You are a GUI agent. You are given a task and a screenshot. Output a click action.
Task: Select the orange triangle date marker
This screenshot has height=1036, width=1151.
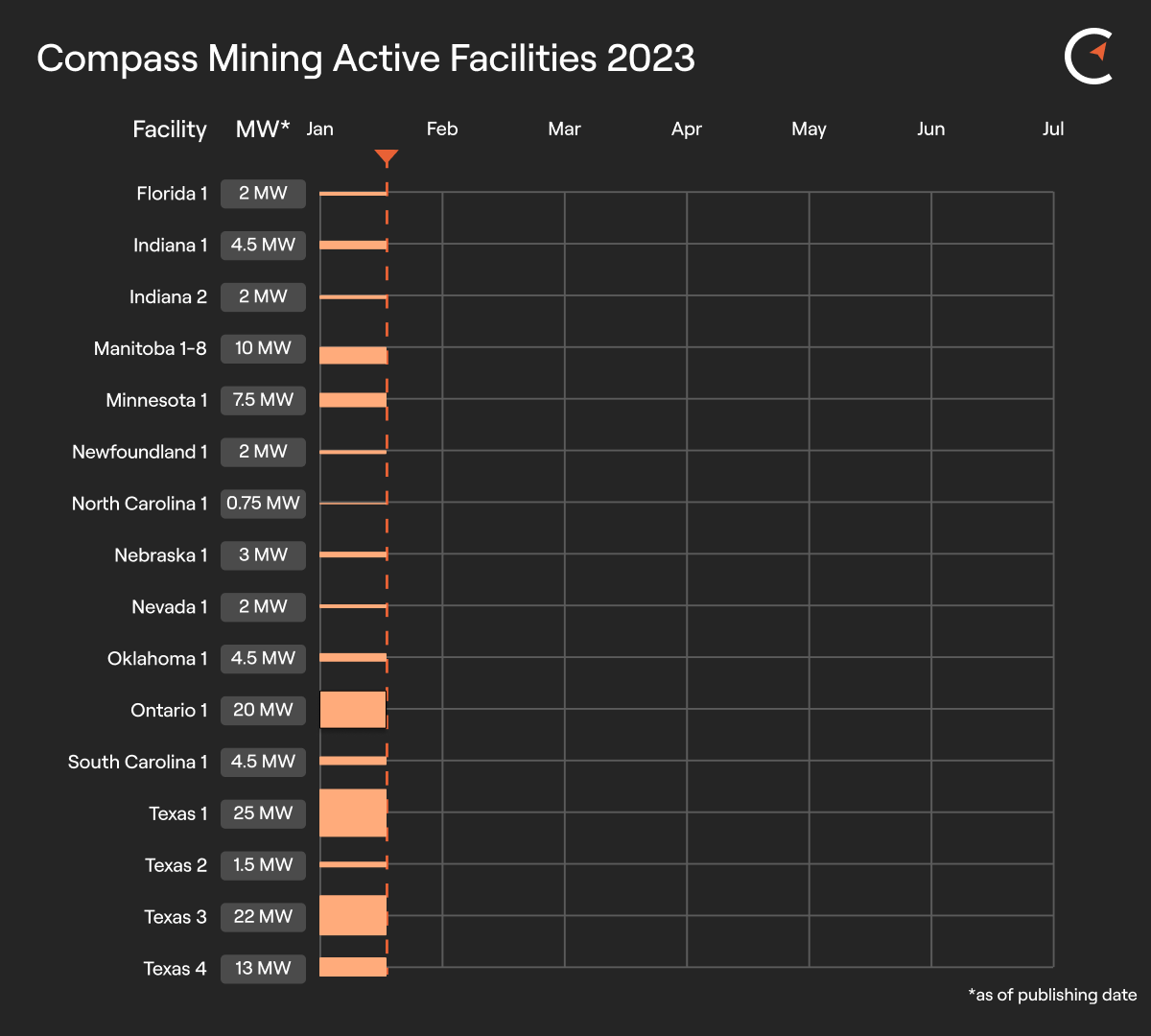pos(388,156)
